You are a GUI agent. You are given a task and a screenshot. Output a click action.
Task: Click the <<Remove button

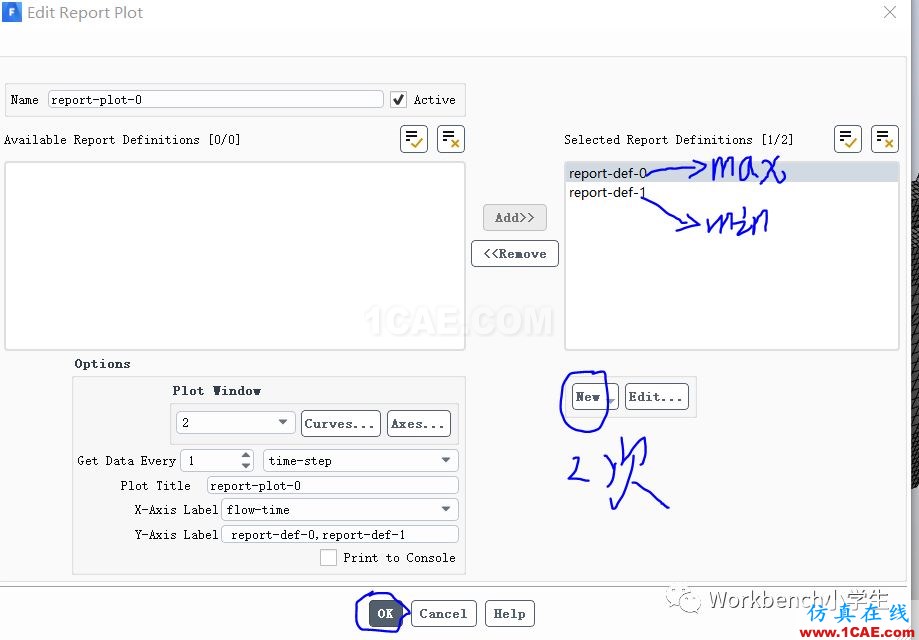click(515, 254)
